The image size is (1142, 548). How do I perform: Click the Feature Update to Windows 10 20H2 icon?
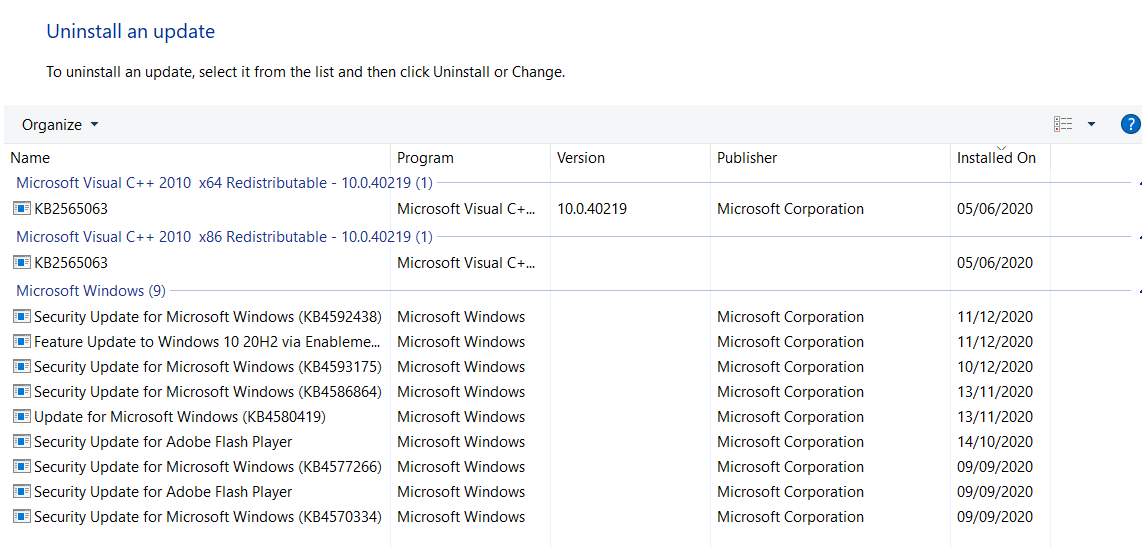point(22,342)
